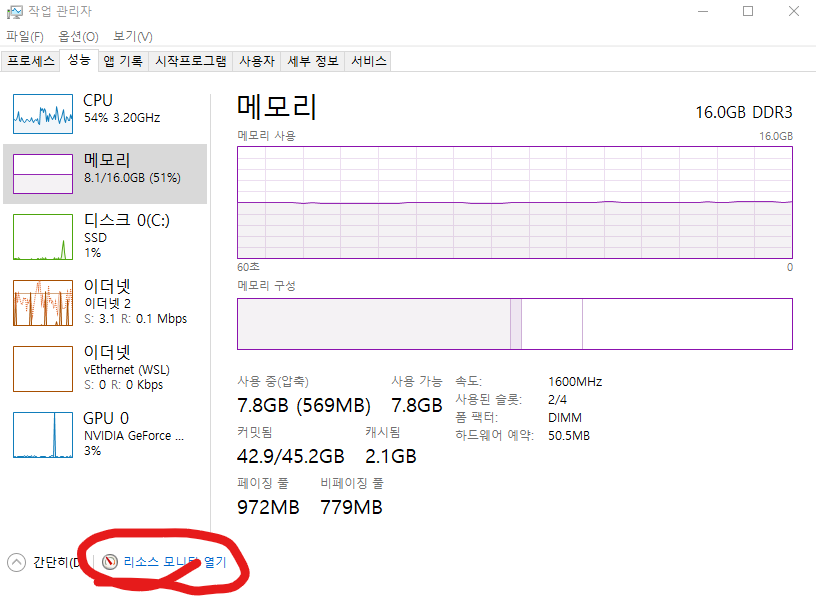Image resolution: width=816 pixels, height=597 pixels.
Task: Select the CPU usage graph thumbnail
Action: click(x=43, y=114)
